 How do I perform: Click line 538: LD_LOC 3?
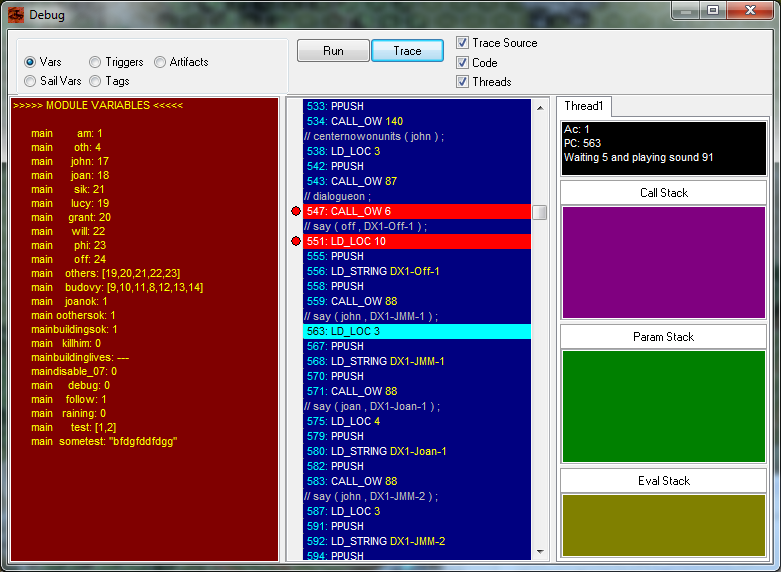tap(417, 151)
